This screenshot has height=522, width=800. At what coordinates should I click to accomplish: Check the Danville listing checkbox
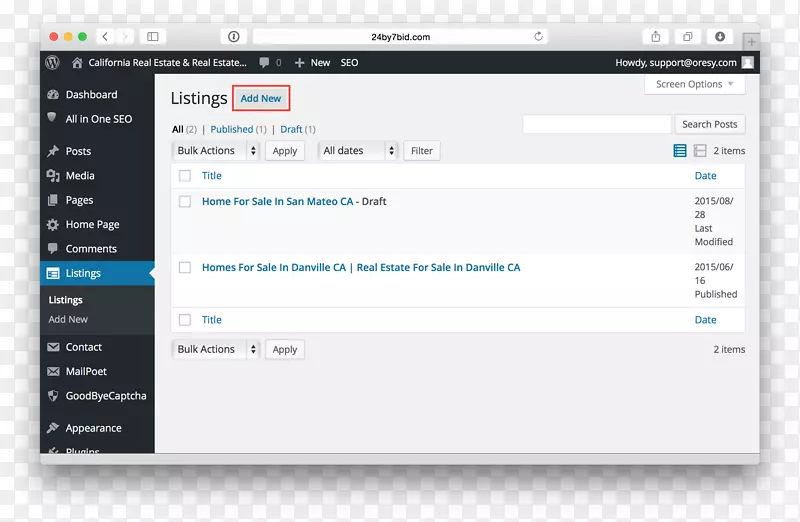(x=185, y=267)
